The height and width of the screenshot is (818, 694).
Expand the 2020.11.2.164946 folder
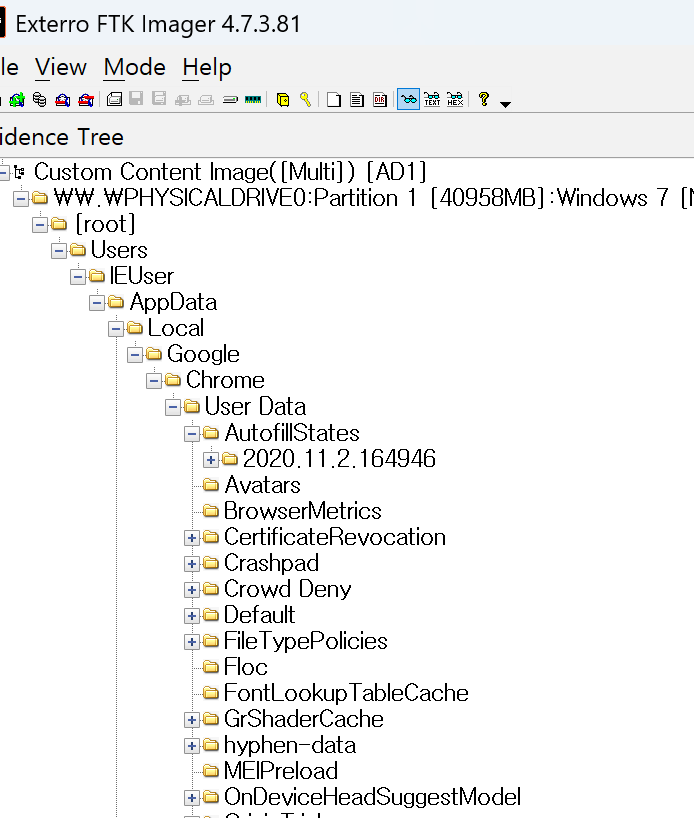point(211,460)
